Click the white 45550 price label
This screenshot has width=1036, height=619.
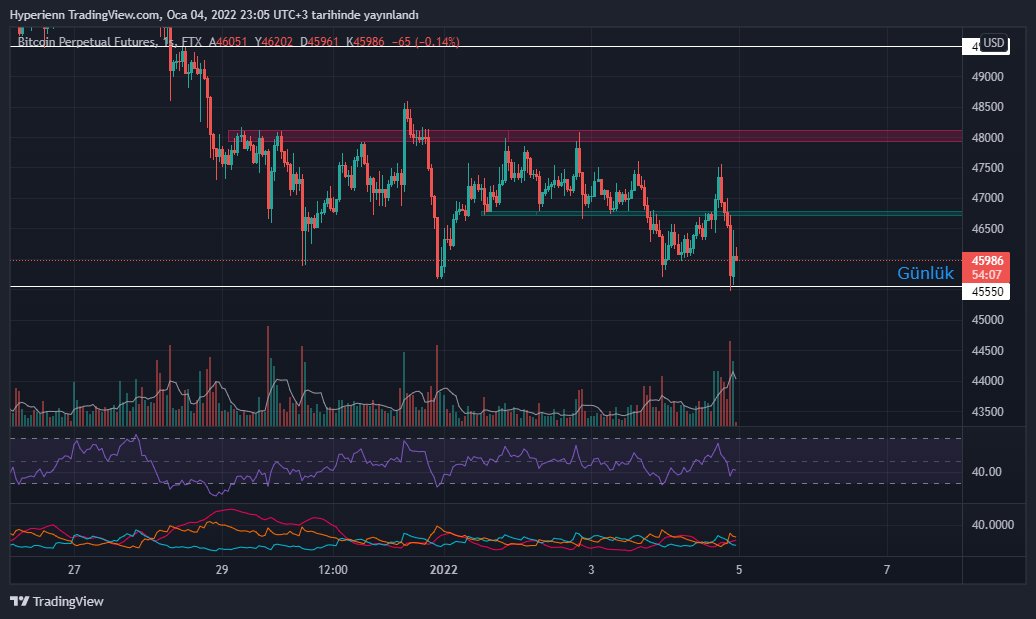[x=987, y=290]
